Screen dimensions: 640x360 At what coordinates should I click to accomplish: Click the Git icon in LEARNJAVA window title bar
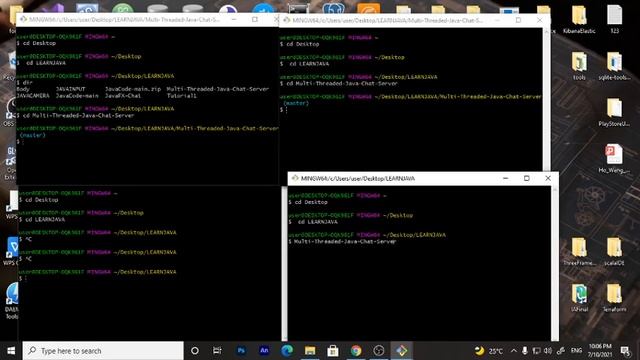point(295,178)
